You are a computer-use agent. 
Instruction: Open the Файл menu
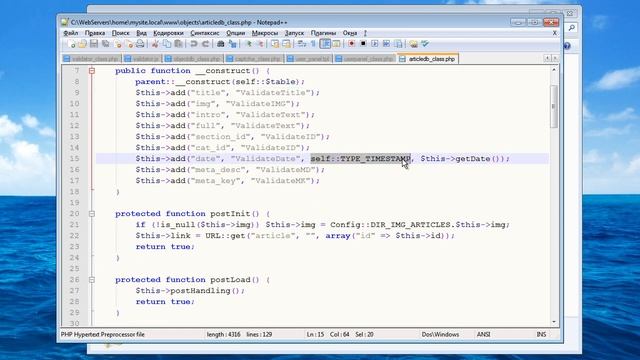(71, 33)
